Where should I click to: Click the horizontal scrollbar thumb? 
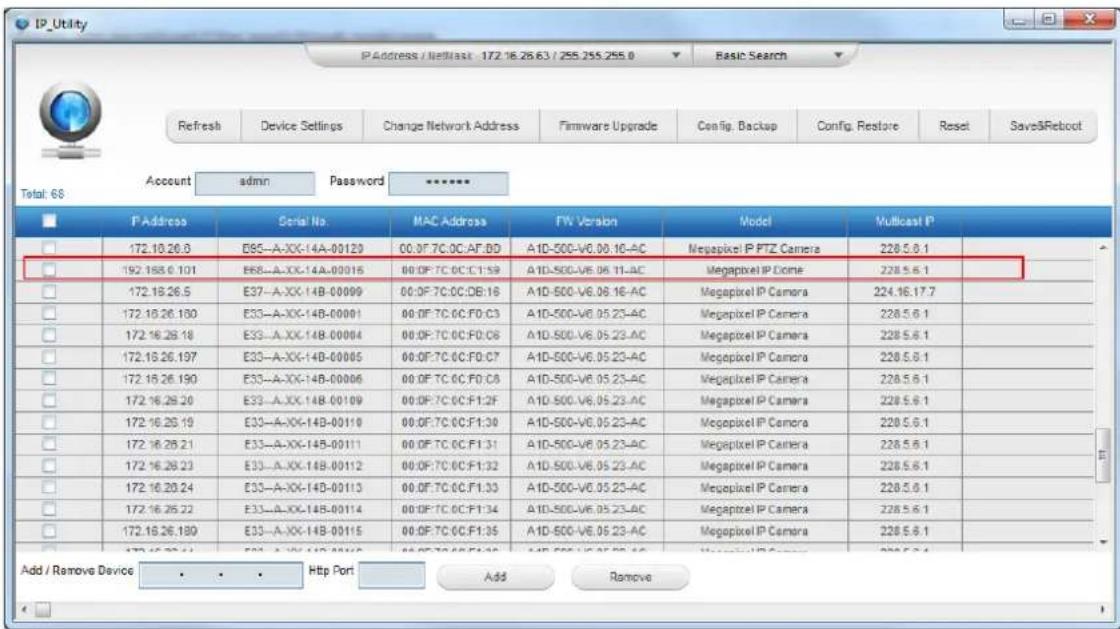(x=43, y=610)
